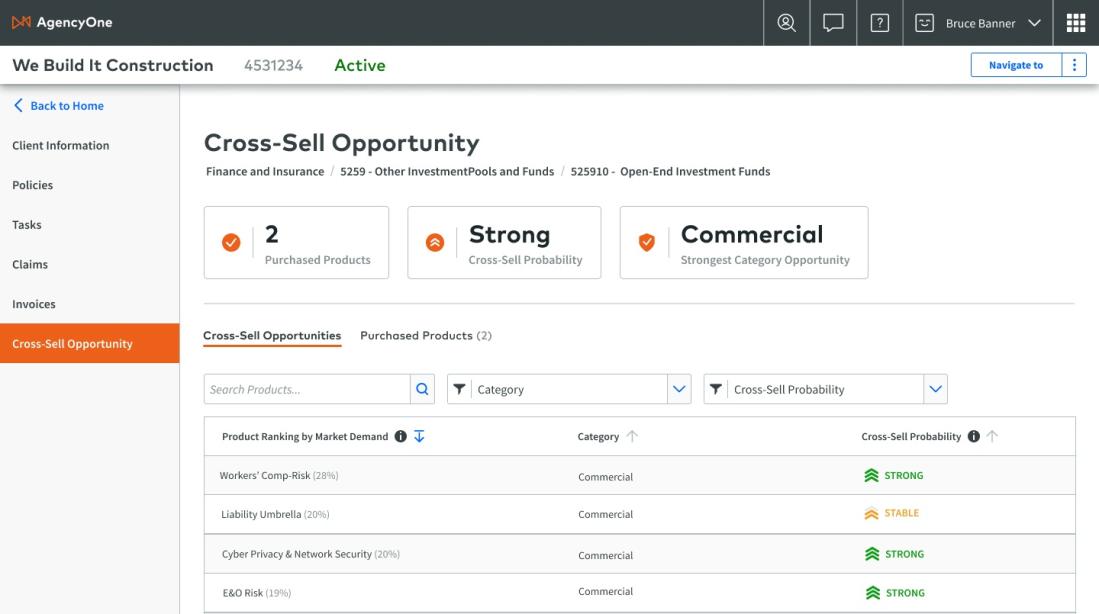Image resolution: width=1099 pixels, height=614 pixels.
Task: Sort by Product Ranking descending arrow
Action: [x=418, y=437]
